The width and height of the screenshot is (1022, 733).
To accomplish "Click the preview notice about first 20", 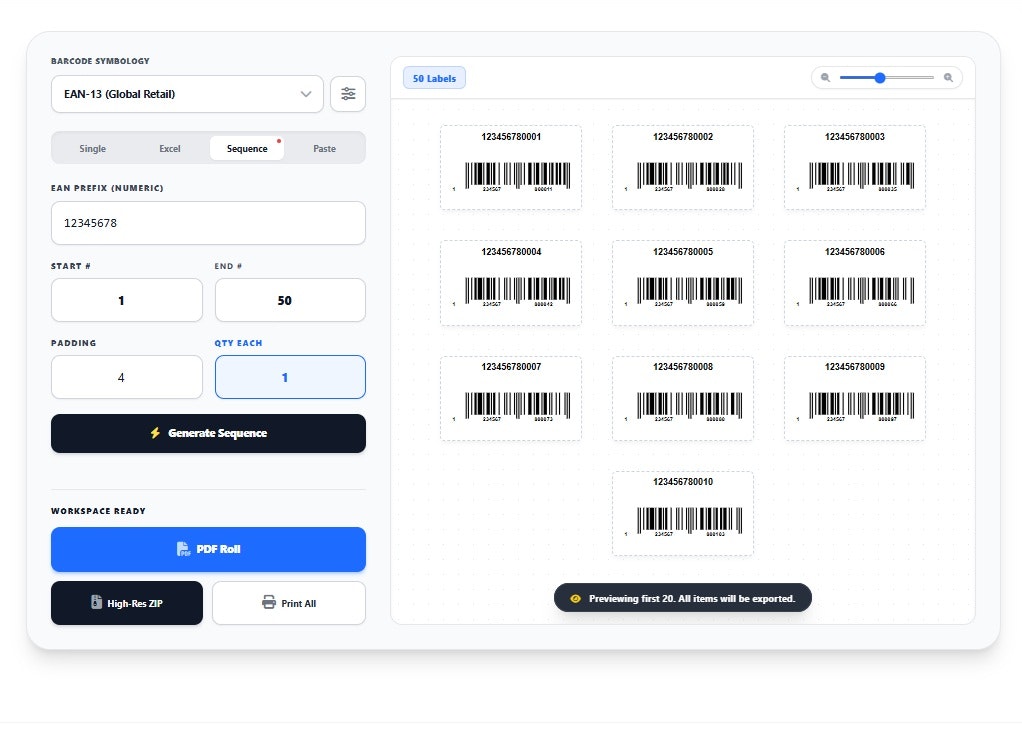I will click(683, 598).
